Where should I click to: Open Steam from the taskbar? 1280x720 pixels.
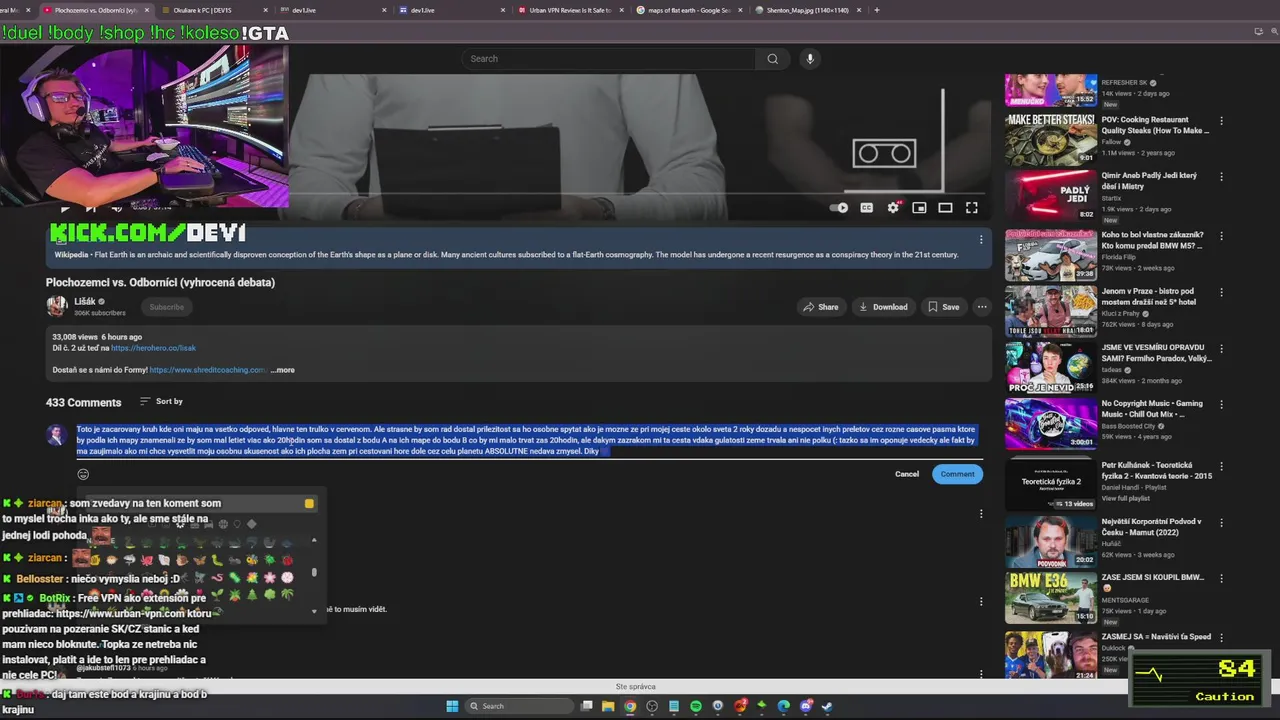point(827,706)
